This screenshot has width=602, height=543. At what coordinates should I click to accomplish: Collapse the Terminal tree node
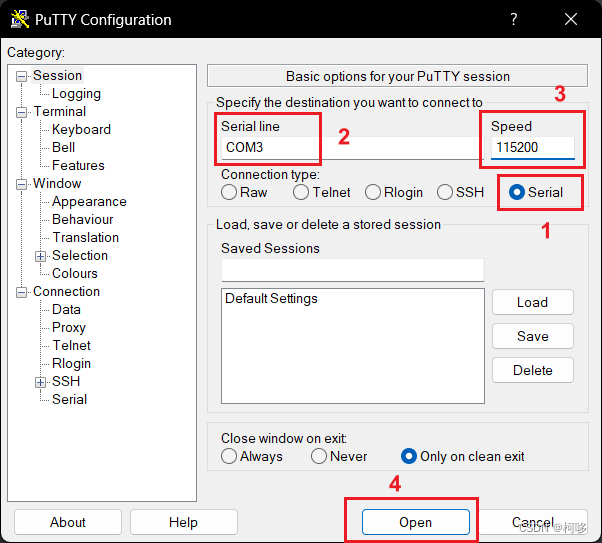21,113
